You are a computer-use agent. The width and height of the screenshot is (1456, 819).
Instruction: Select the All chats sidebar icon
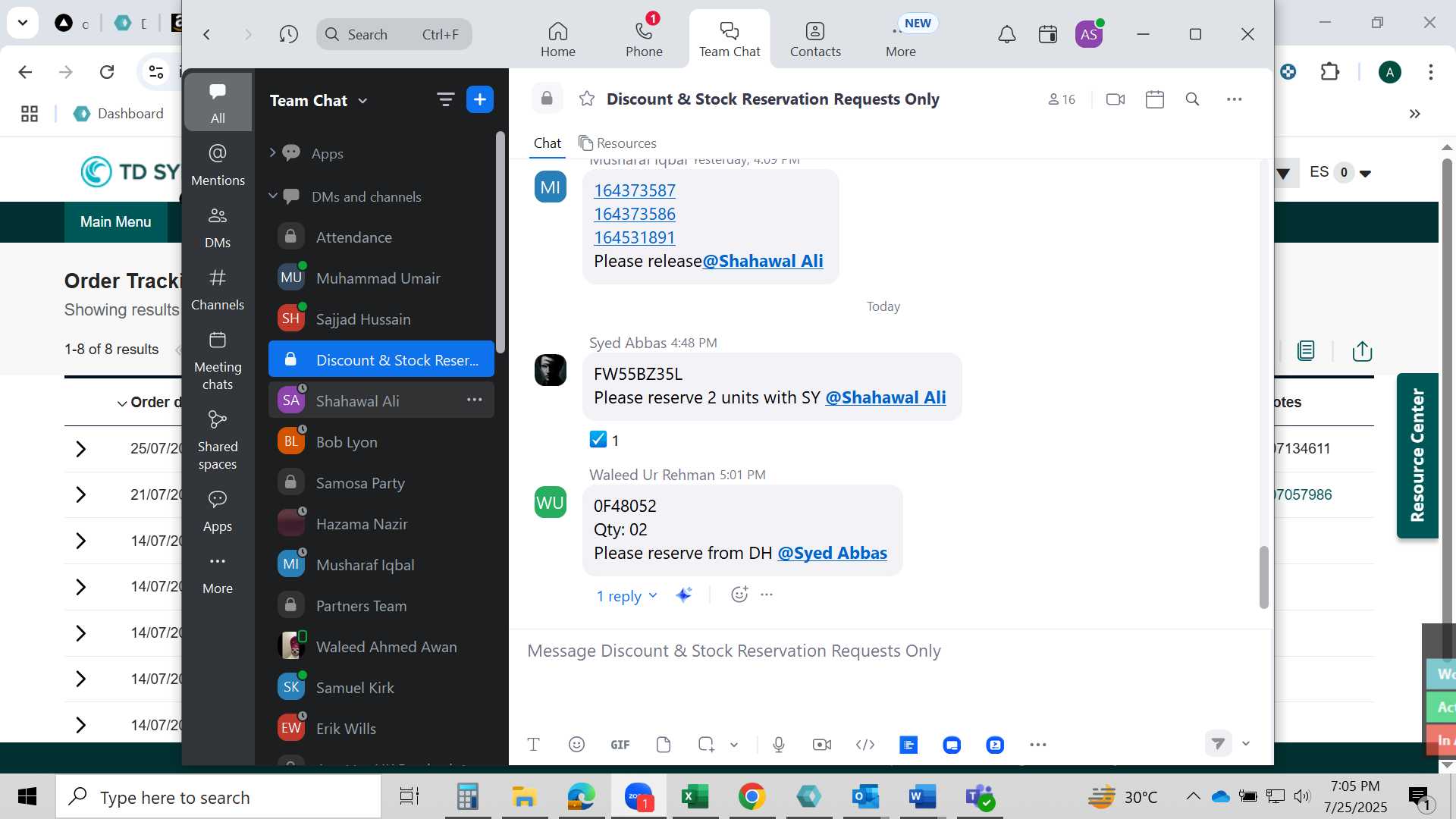point(218,102)
